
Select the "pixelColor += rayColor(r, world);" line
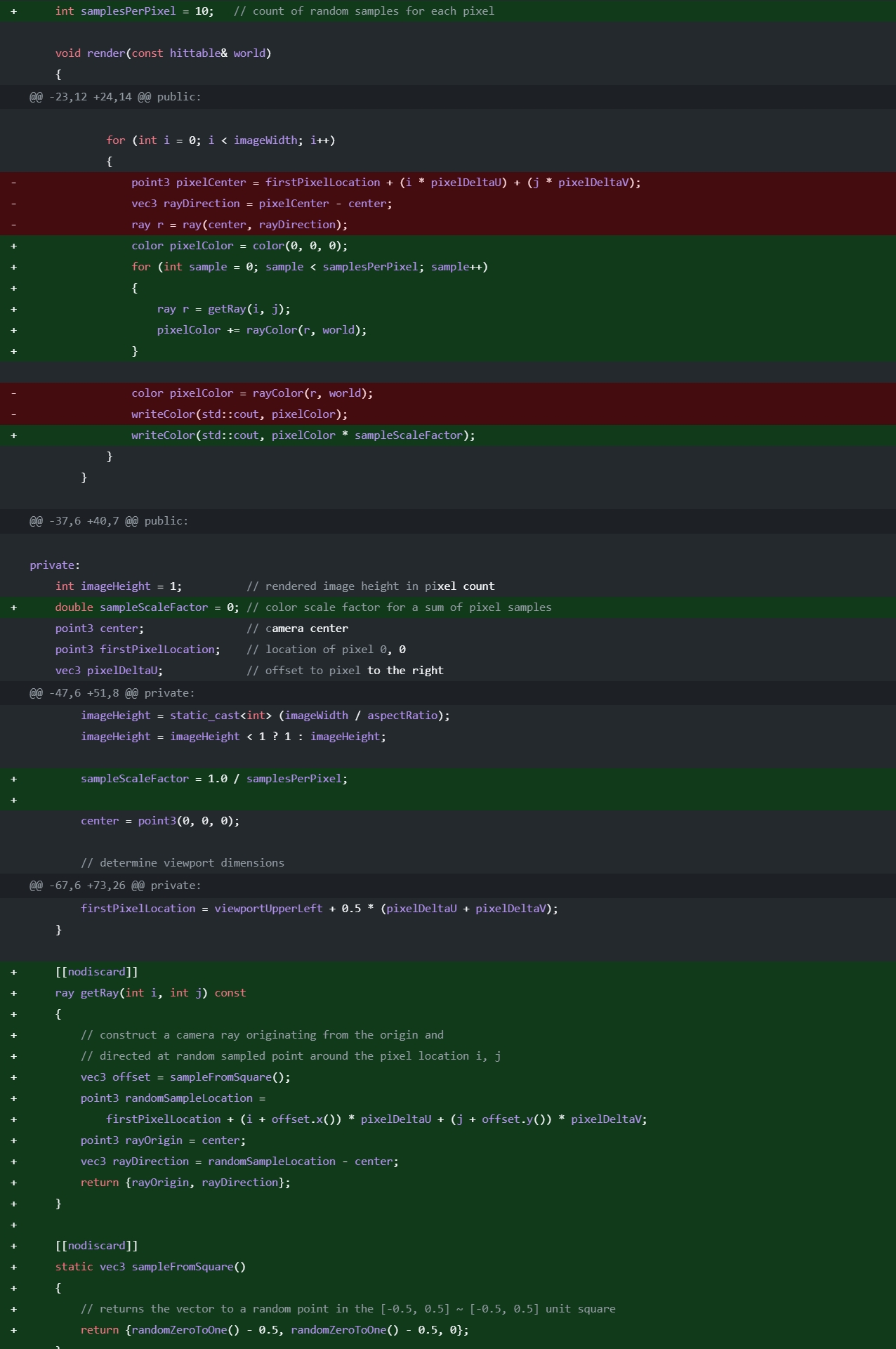click(448, 330)
